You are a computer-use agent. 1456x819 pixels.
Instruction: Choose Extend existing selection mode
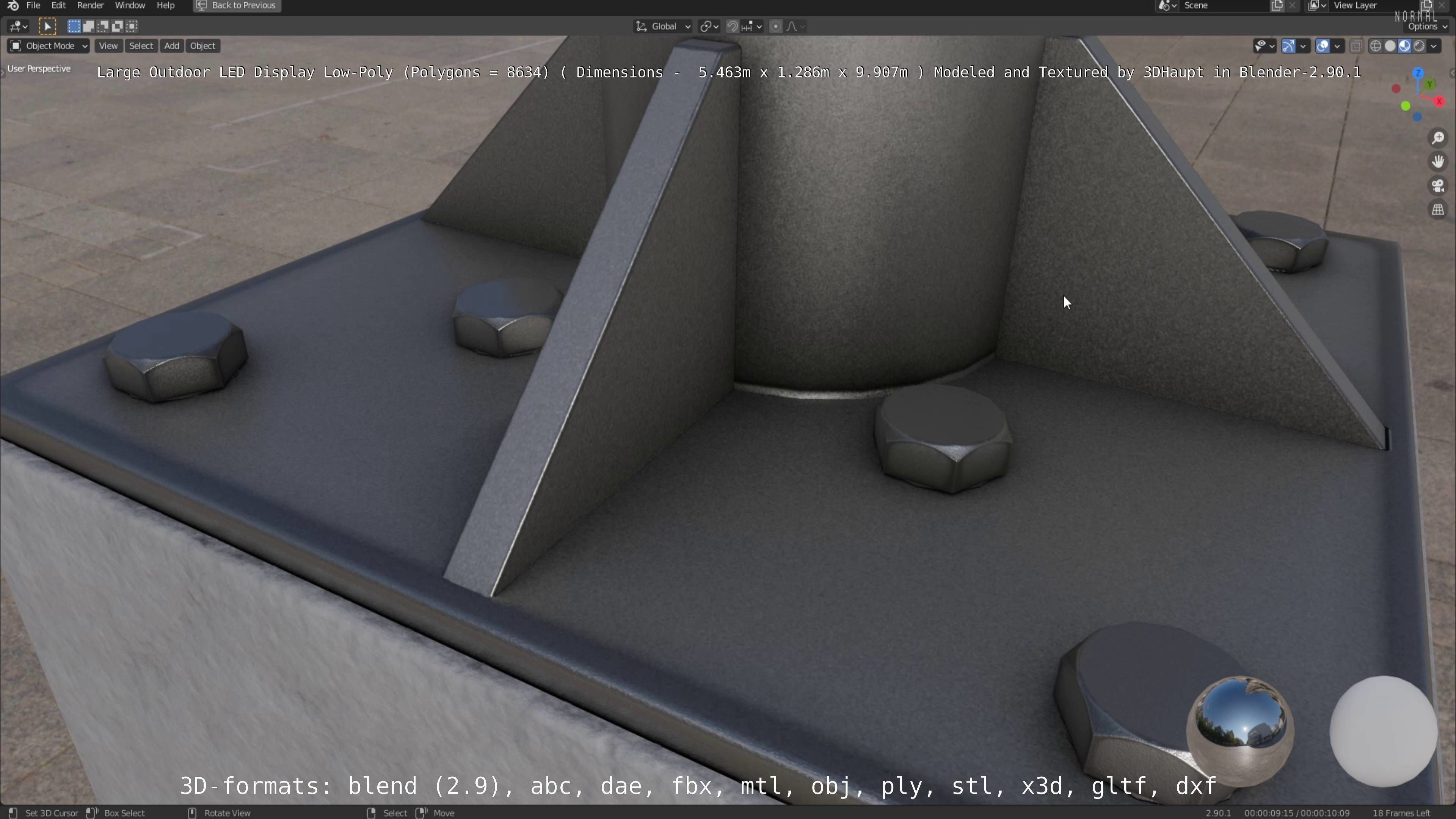(x=89, y=27)
